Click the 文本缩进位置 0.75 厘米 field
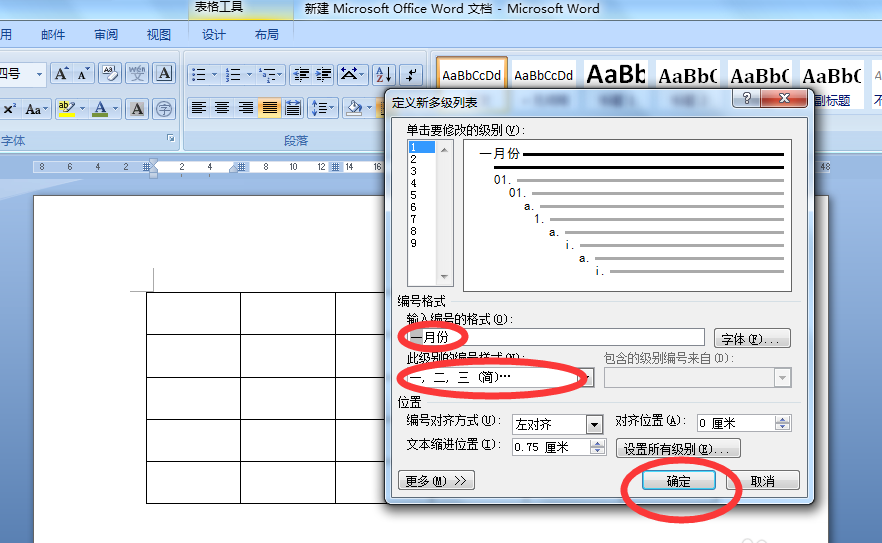The image size is (882, 543). [551, 447]
